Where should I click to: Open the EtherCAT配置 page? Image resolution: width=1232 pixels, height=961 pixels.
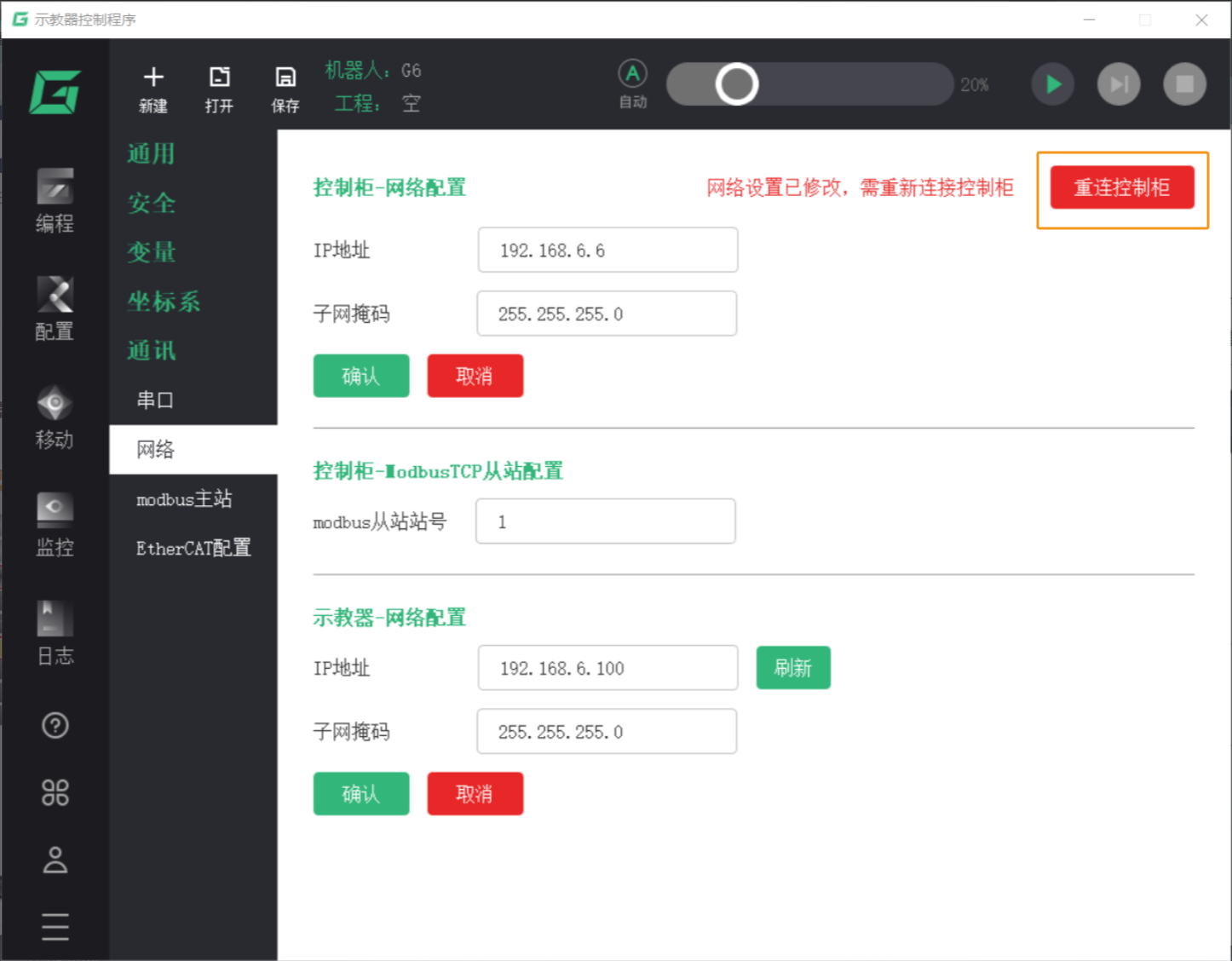pyautogui.click(x=193, y=548)
